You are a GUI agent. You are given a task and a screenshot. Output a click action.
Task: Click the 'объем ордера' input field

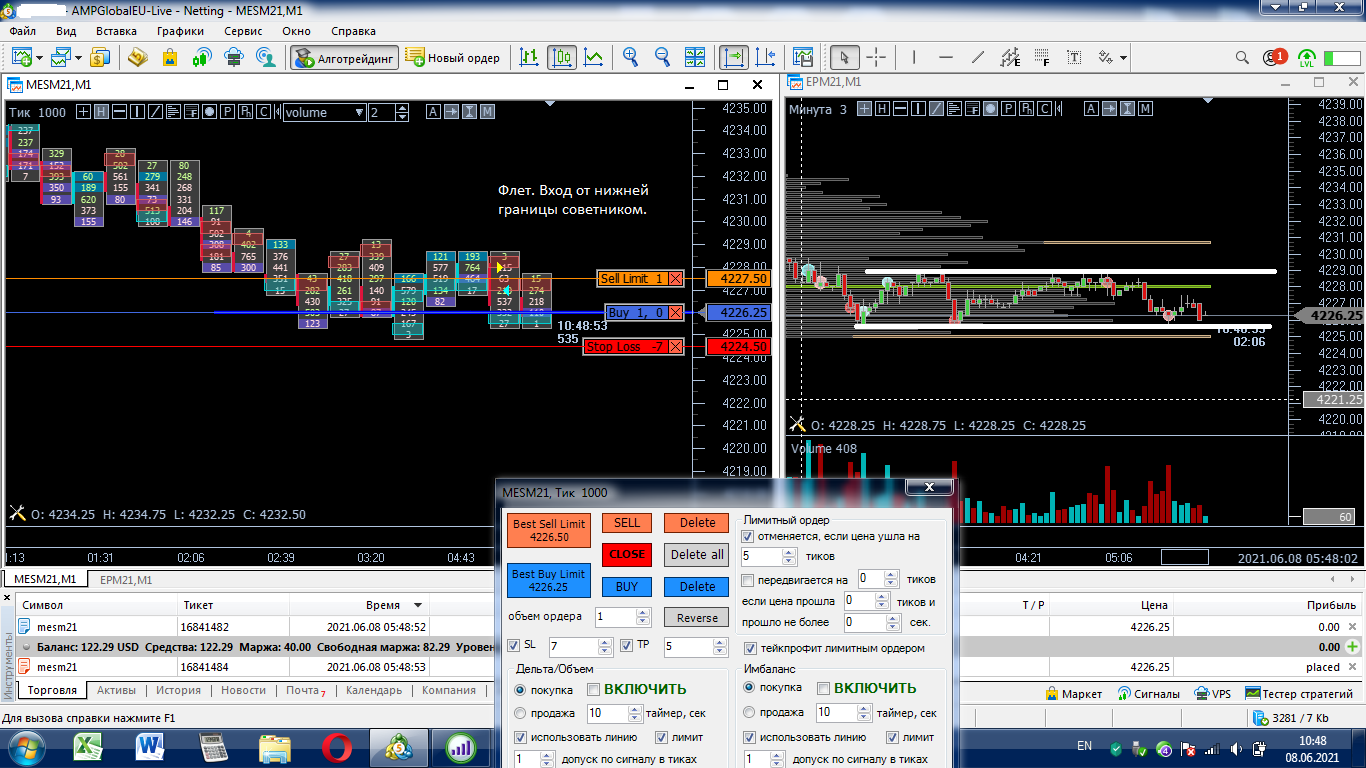(x=616, y=617)
